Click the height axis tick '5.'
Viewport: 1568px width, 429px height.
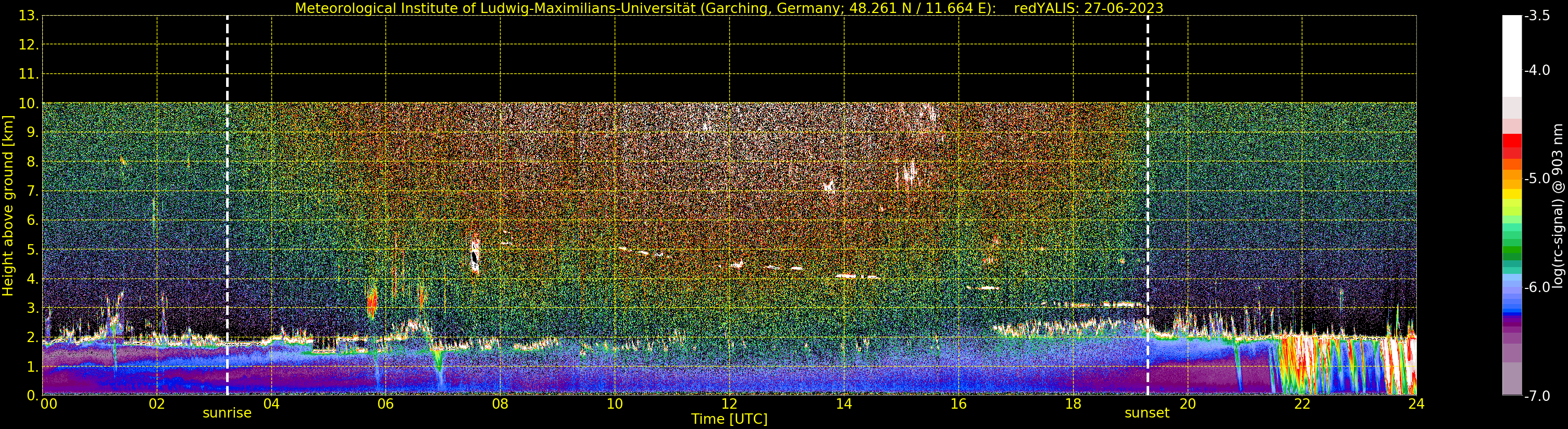(33, 250)
